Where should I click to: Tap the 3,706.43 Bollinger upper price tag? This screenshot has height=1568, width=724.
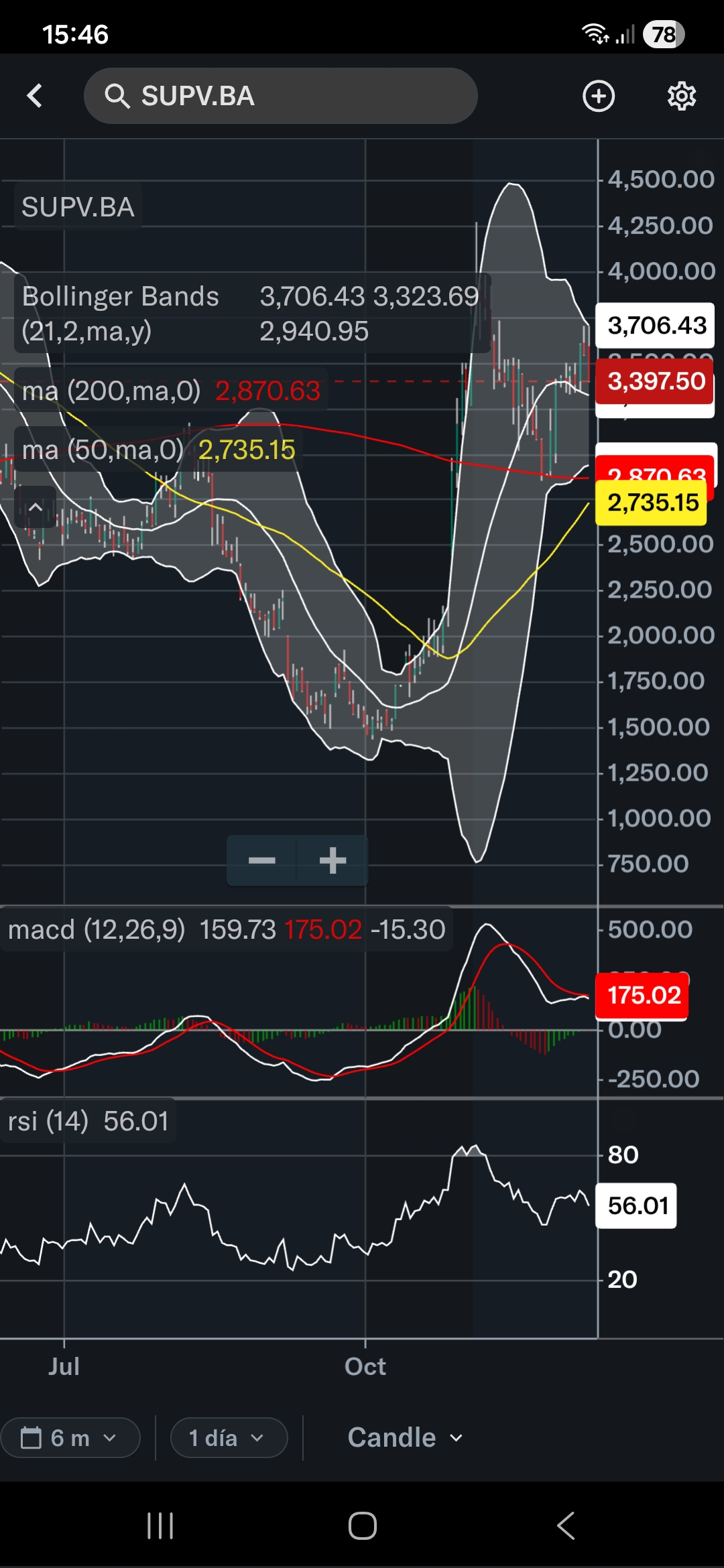[x=655, y=325]
